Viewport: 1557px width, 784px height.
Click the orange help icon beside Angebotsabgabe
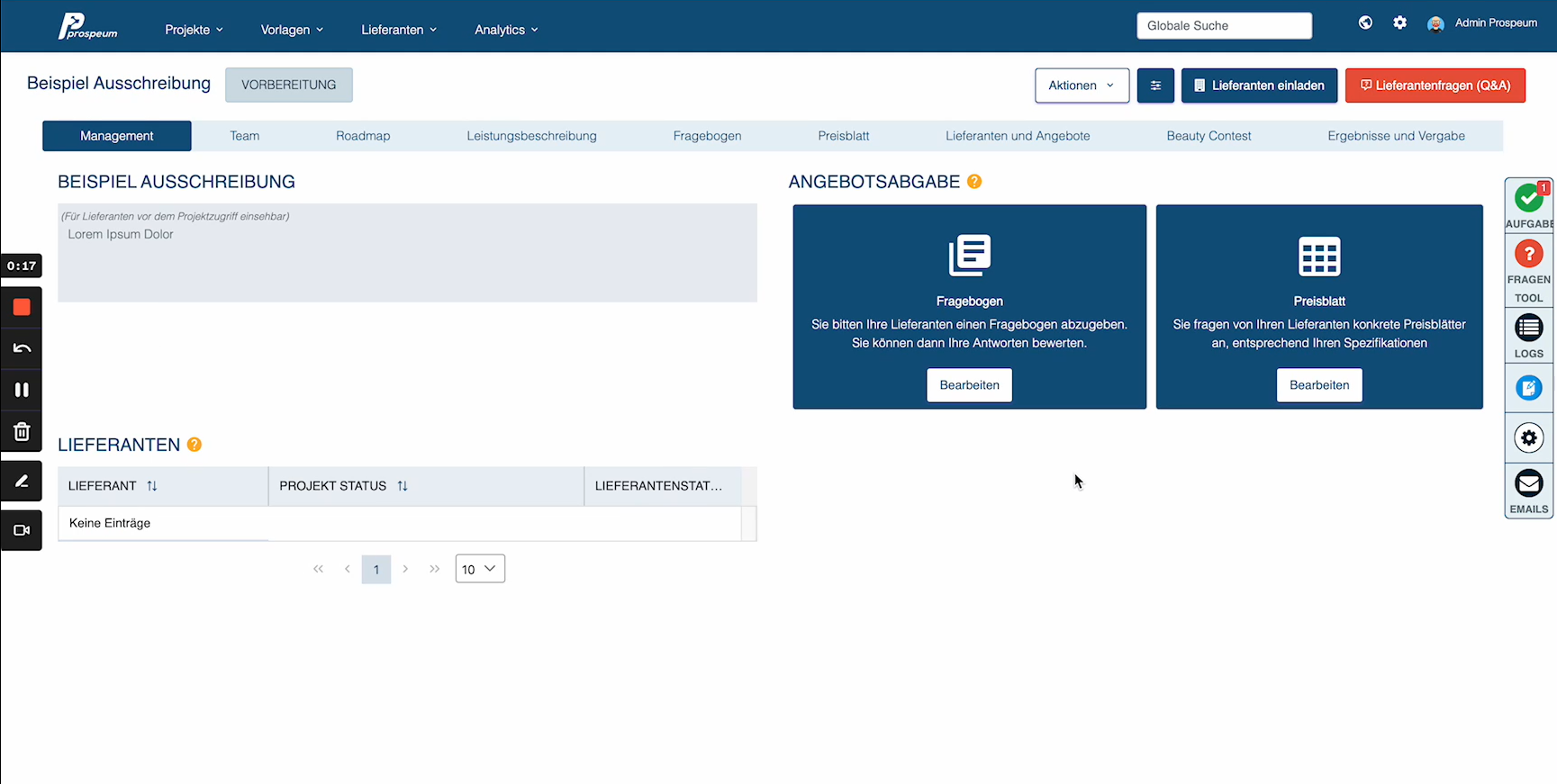(974, 182)
